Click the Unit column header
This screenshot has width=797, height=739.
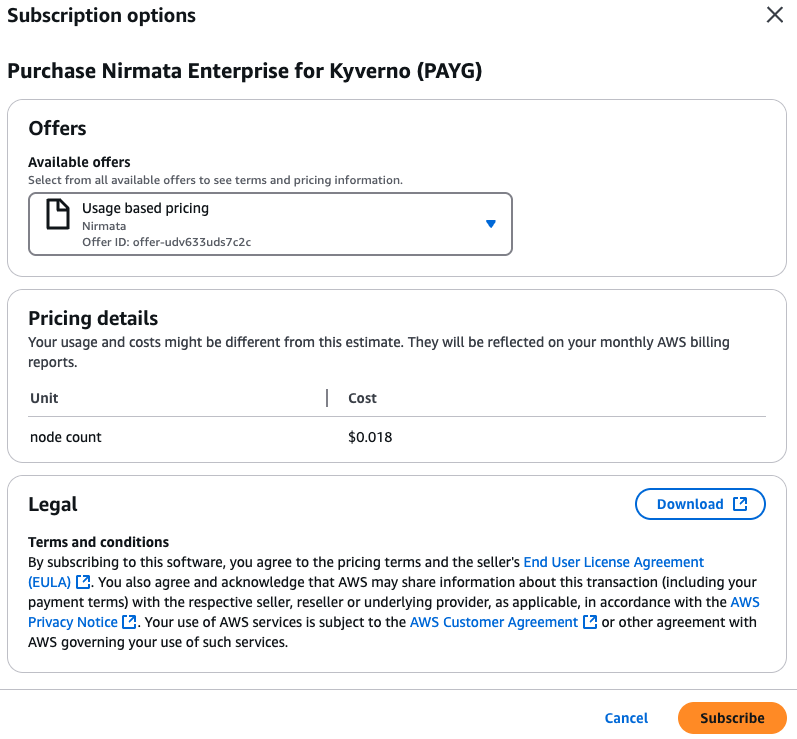(44, 398)
